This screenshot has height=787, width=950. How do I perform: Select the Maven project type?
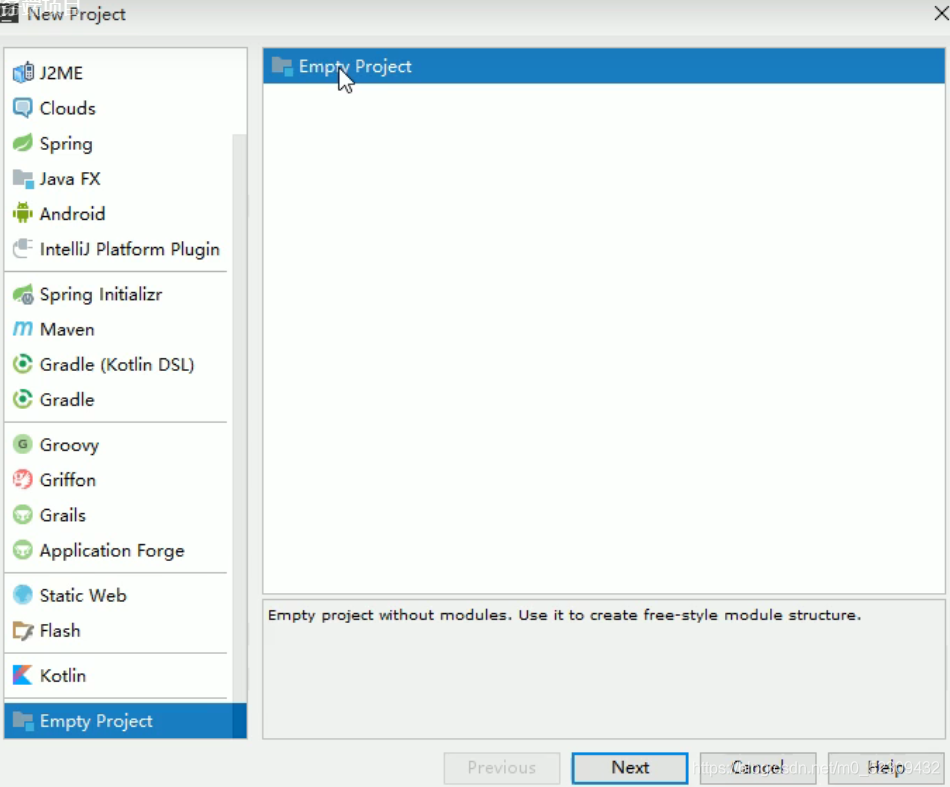click(x=118, y=330)
